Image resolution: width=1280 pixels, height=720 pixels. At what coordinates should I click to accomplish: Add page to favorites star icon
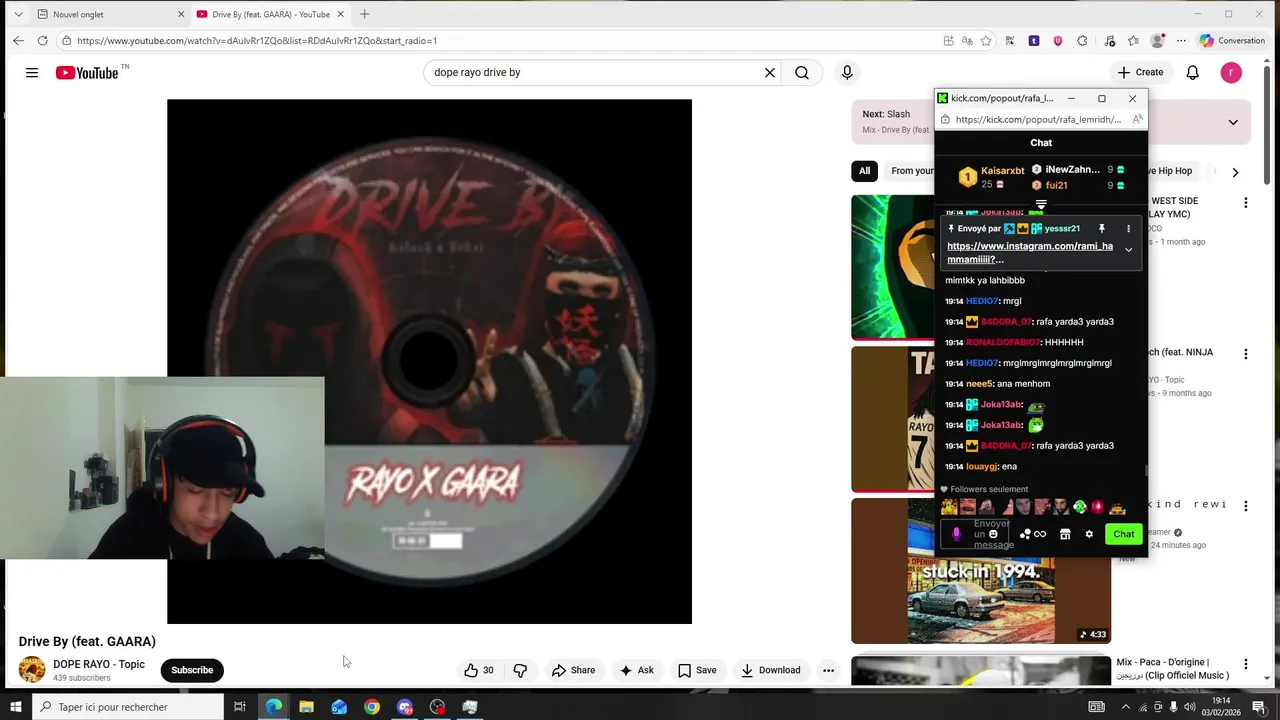coord(986,41)
